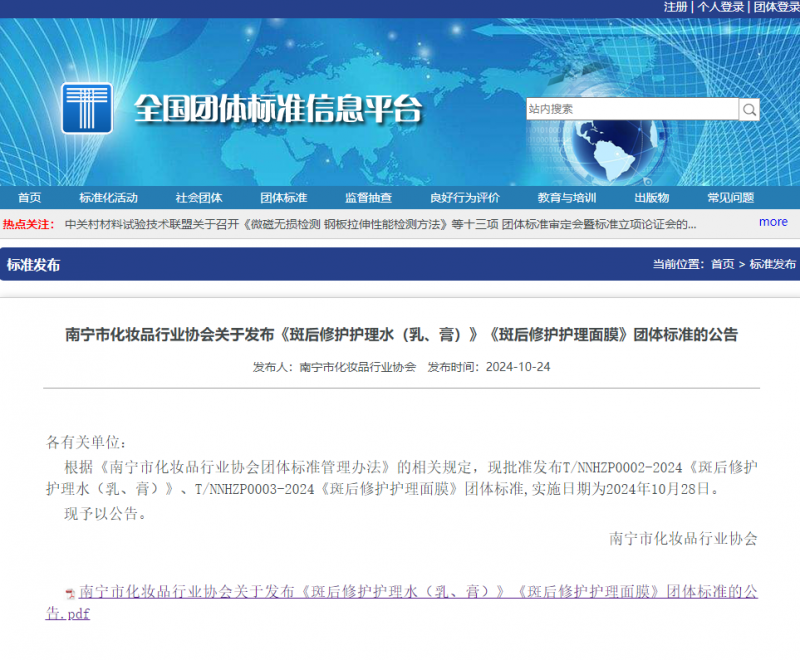
Task: Open the 出版物 navigation item
Action: click(x=651, y=198)
